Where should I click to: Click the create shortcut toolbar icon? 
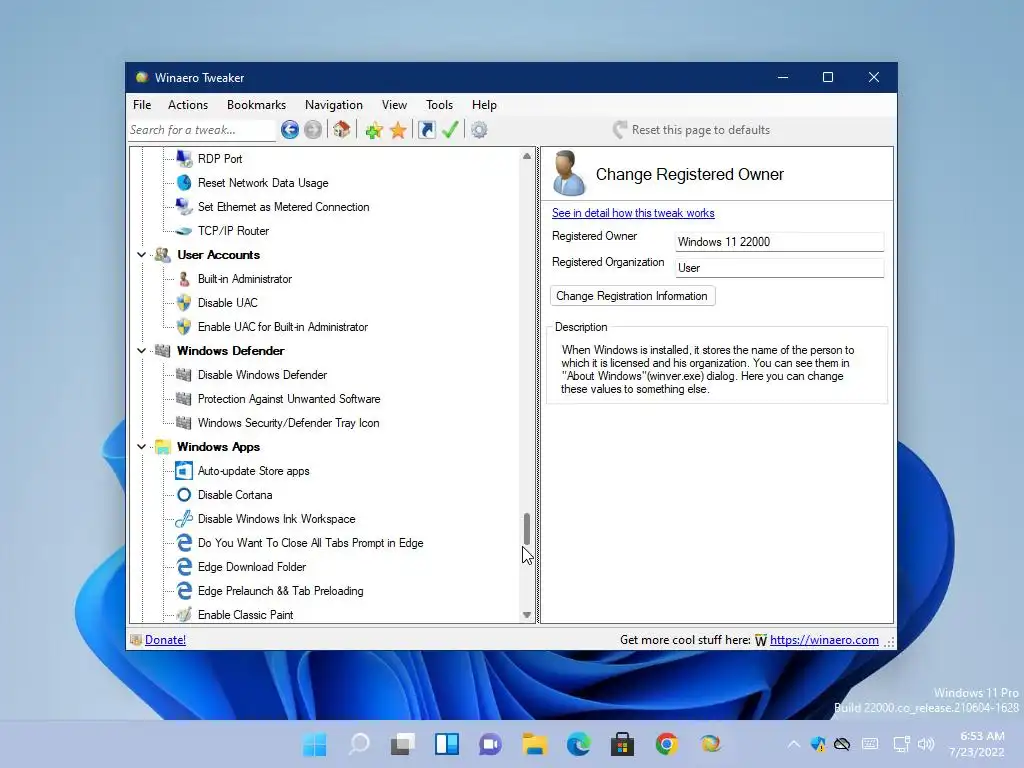point(426,130)
